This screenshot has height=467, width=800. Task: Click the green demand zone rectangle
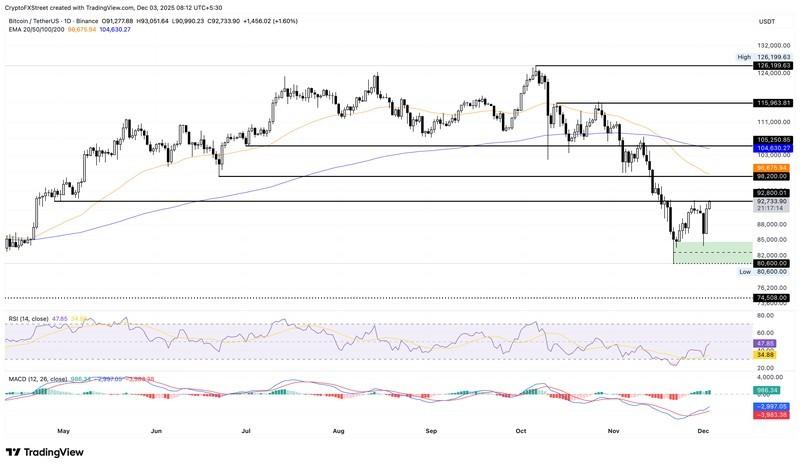coord(712,251)
